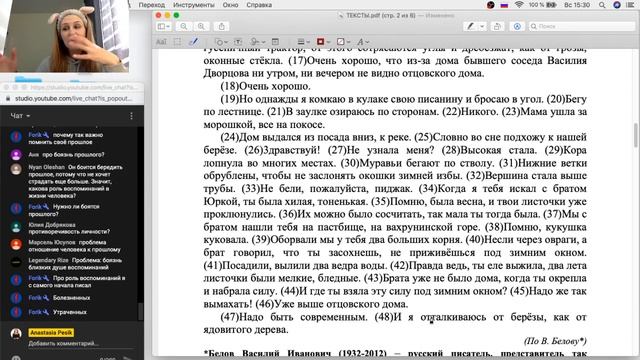Focus the Preview search field

582,27
